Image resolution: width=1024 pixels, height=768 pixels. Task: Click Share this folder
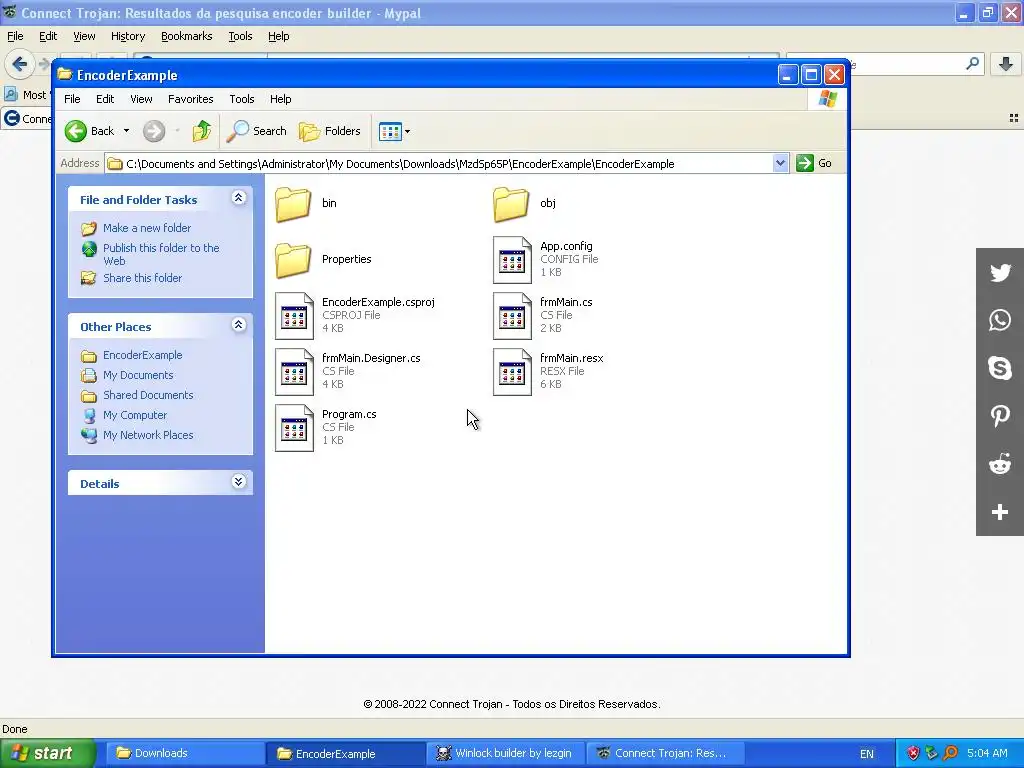[142, 278]
